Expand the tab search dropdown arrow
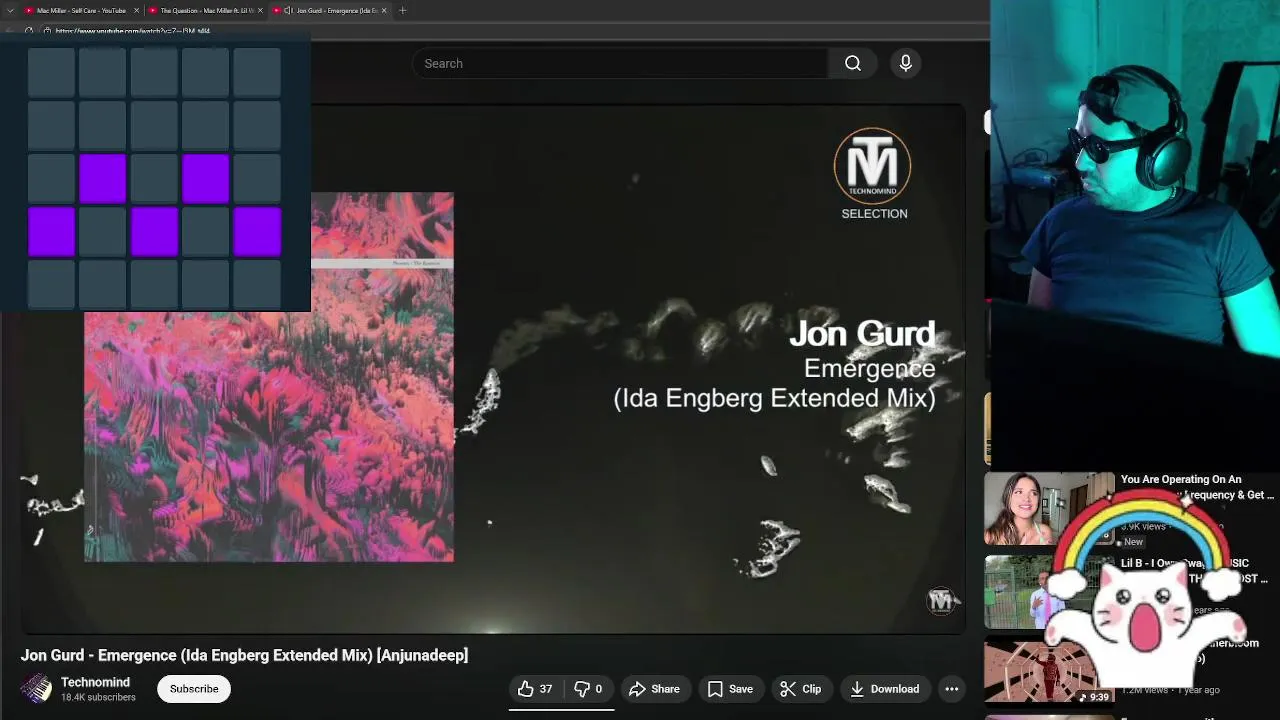This screenshot has height=720, width=1280. click(10, 10)
